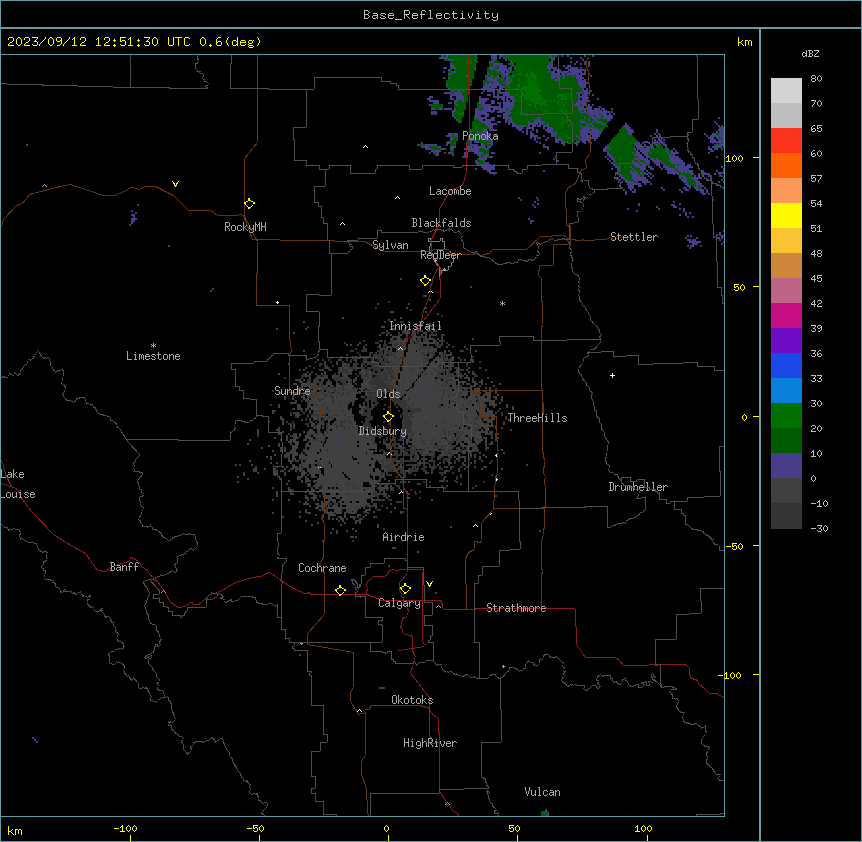
Task: Click the Okotoks label
Action: 412,700
